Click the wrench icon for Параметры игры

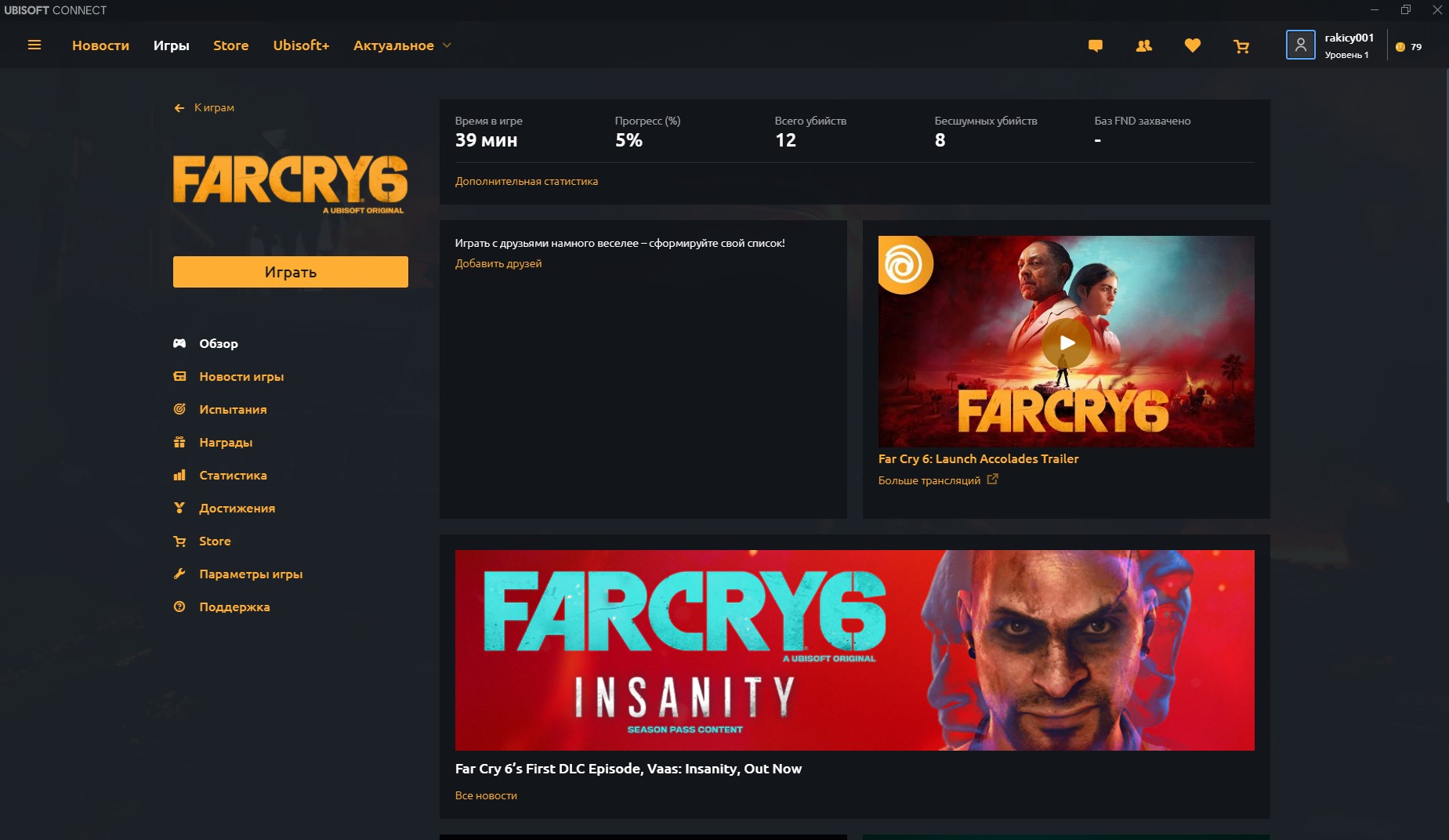point(179,574)
